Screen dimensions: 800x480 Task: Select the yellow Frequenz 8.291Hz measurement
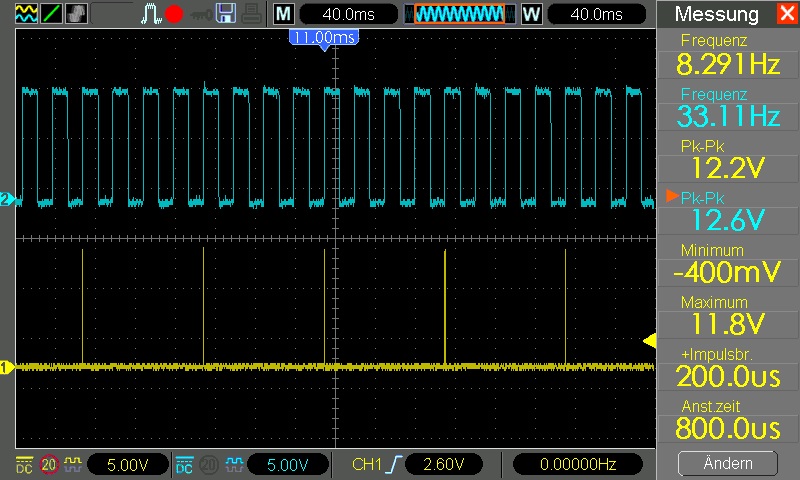coord(728,55)
